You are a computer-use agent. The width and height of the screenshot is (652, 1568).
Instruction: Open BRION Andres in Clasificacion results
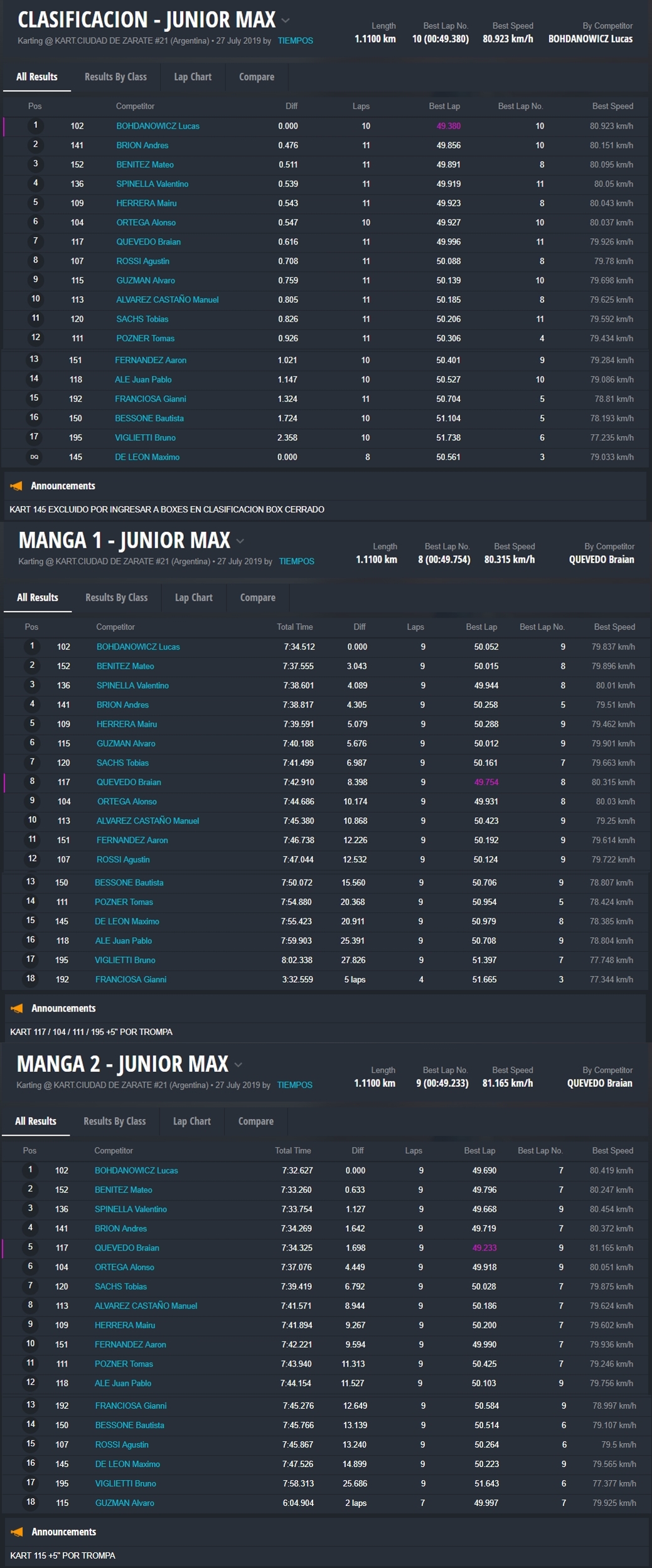click(x=142, y=146)
